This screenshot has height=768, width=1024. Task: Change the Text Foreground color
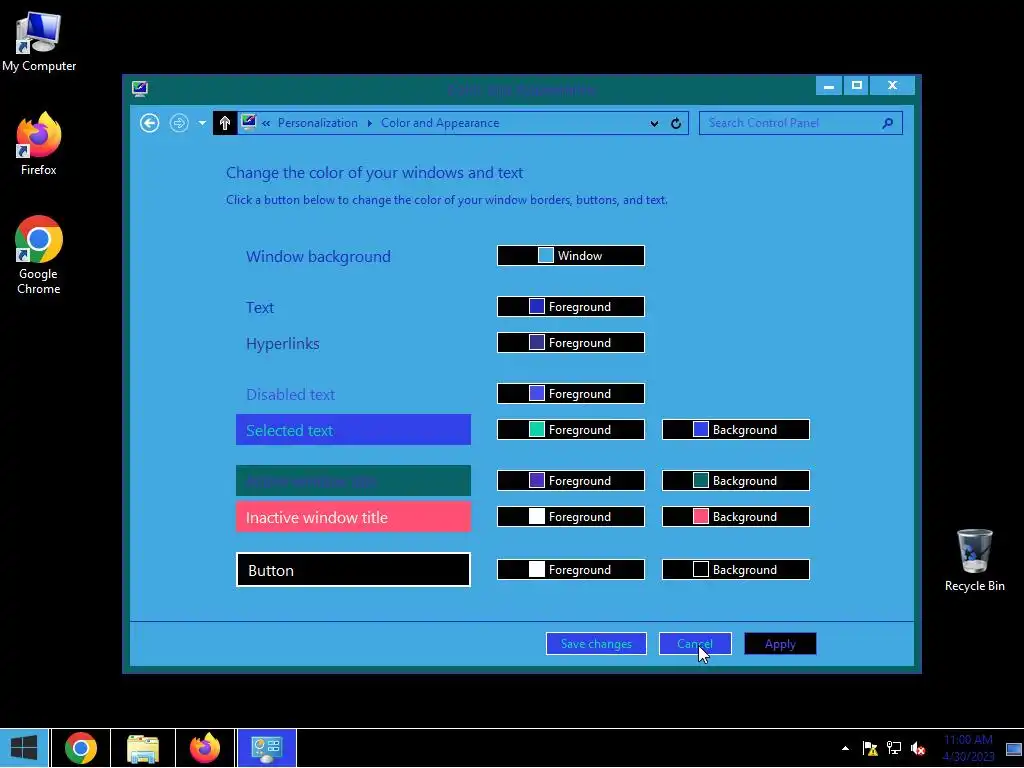571,306
